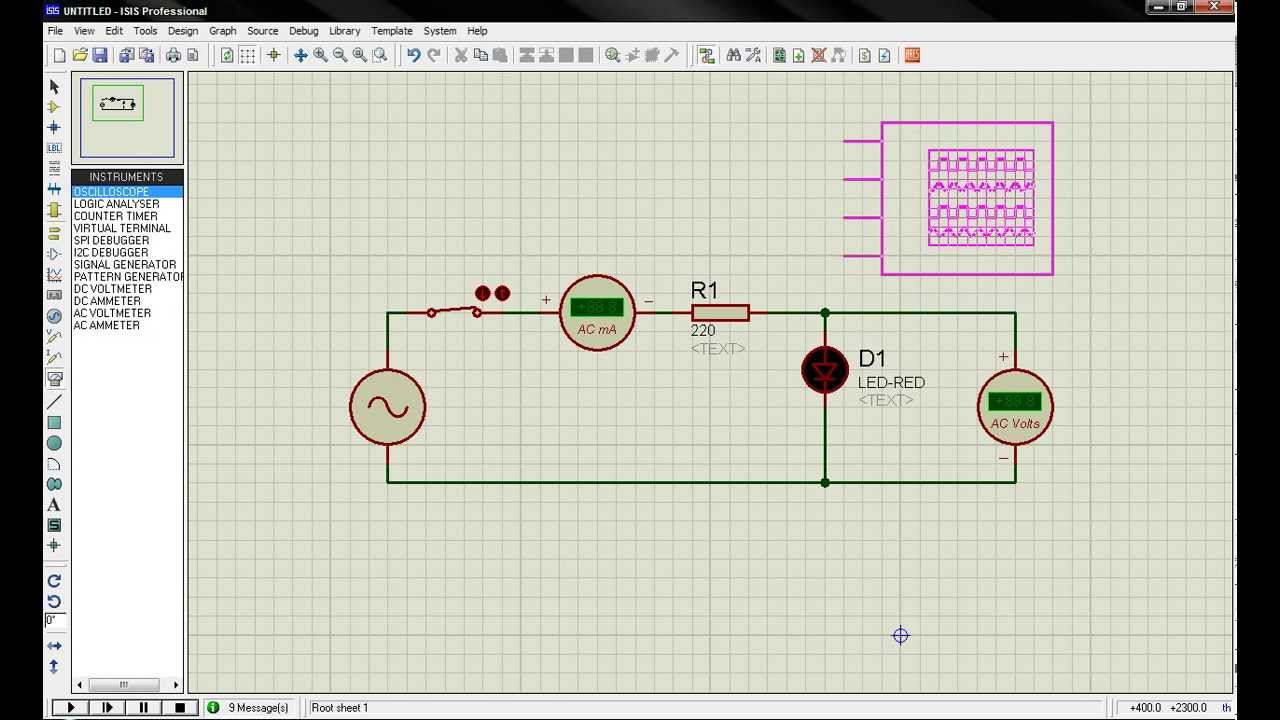Create a new design file
The width and height of the screenshot is (1280, 720).
(x=60, y=55)
